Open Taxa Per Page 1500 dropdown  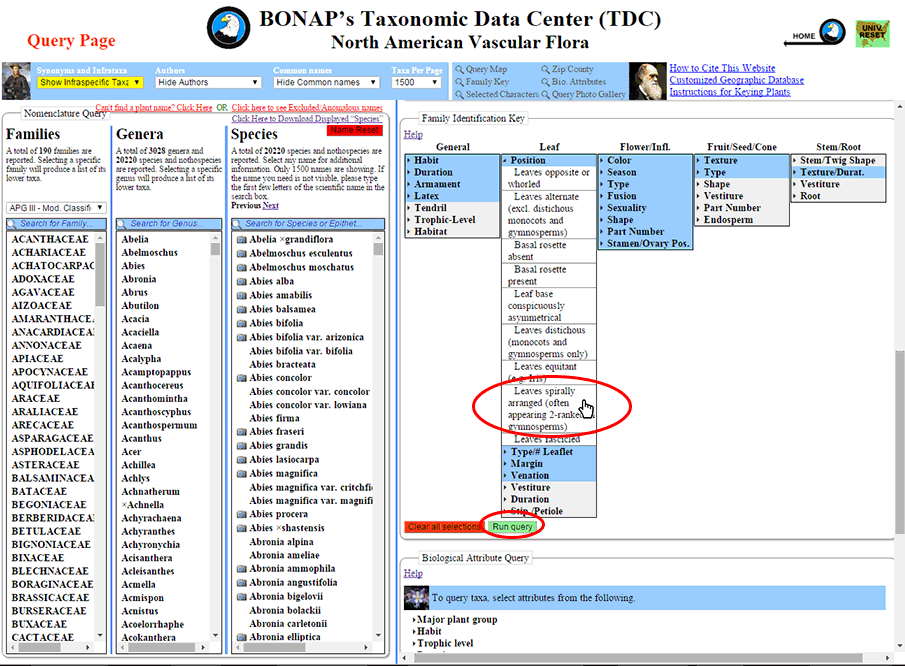point(416,83)
